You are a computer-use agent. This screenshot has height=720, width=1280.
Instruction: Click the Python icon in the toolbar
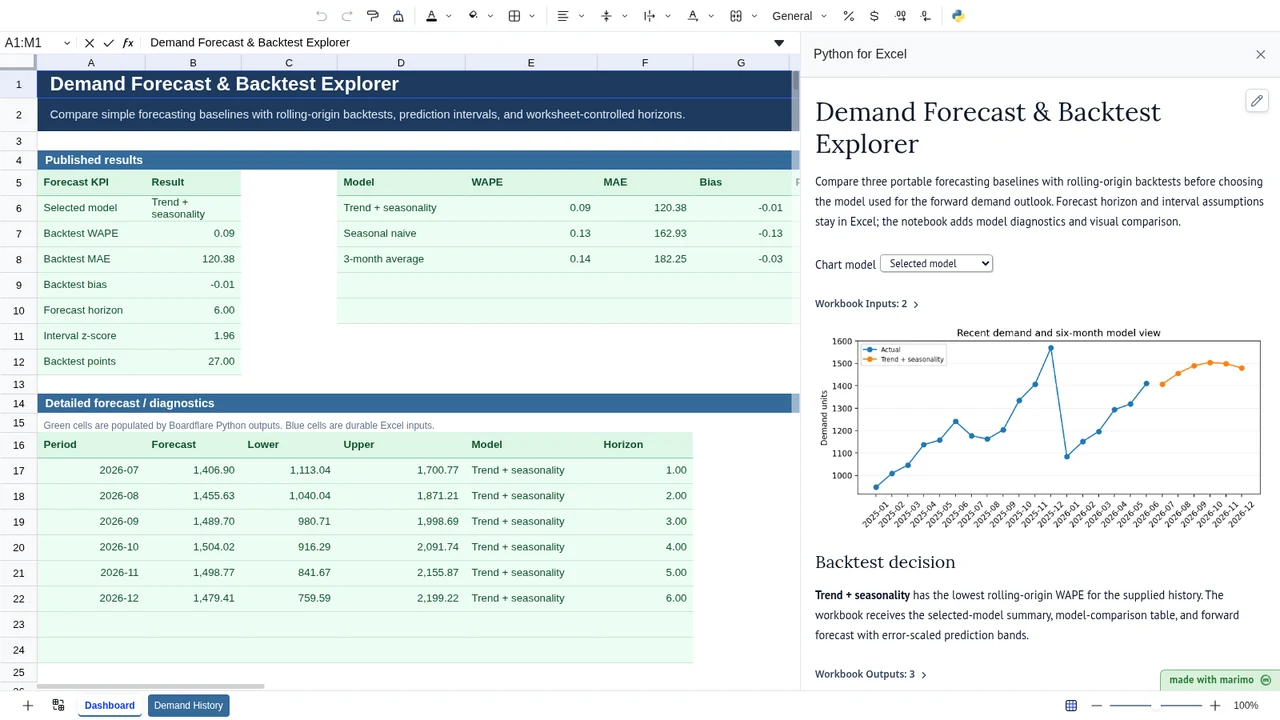pos(958,16)
